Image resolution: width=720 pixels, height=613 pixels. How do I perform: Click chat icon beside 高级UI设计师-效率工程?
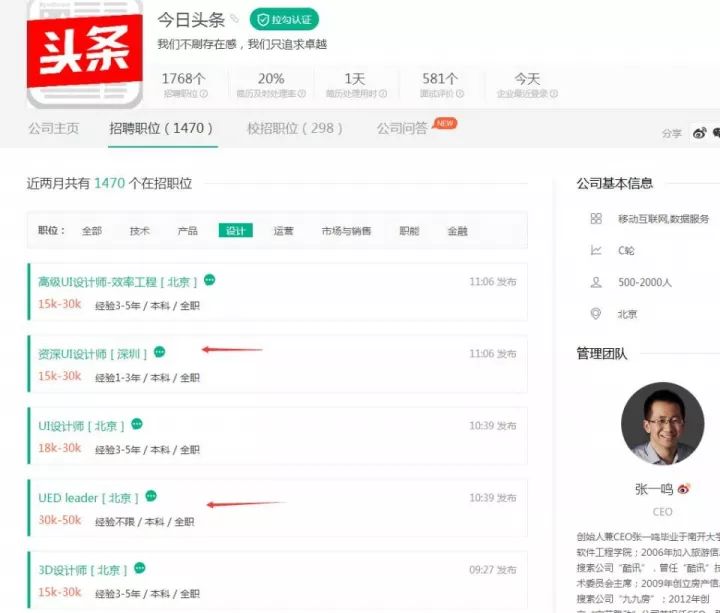pyautogui.click(x=209, y=280)
